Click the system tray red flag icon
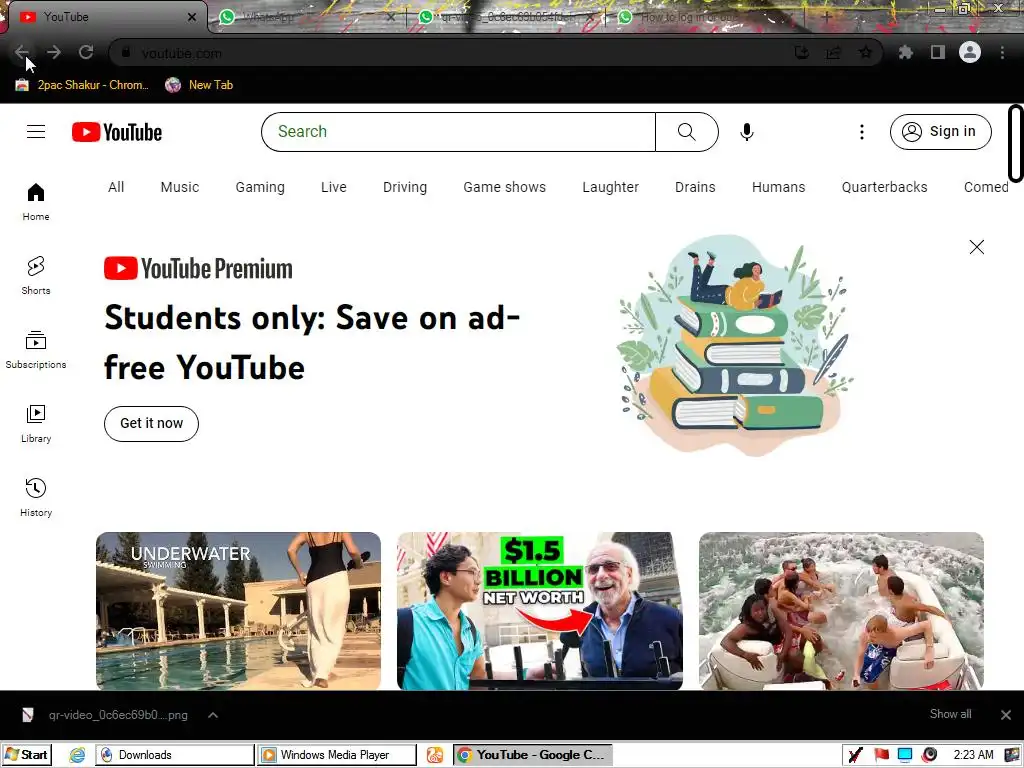 (x=882, y=755)
